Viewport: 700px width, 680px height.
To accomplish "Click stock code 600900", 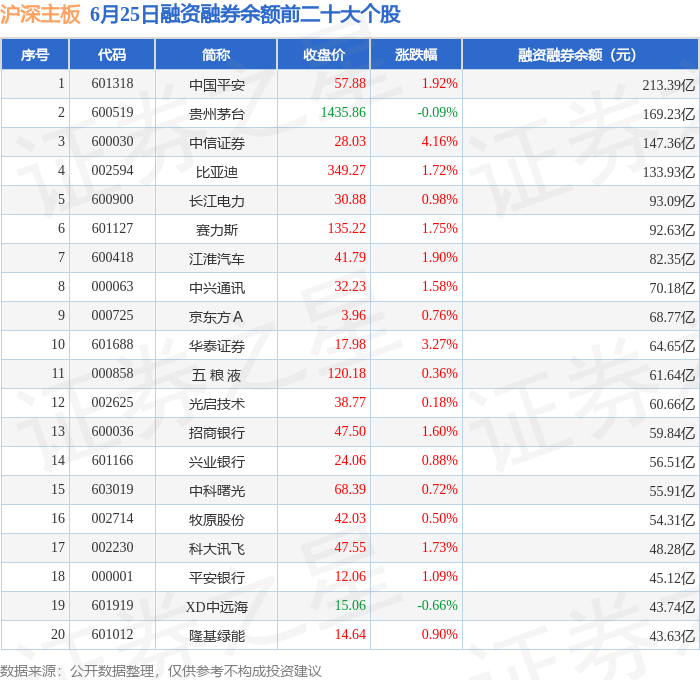I will (x=112, y=200).
